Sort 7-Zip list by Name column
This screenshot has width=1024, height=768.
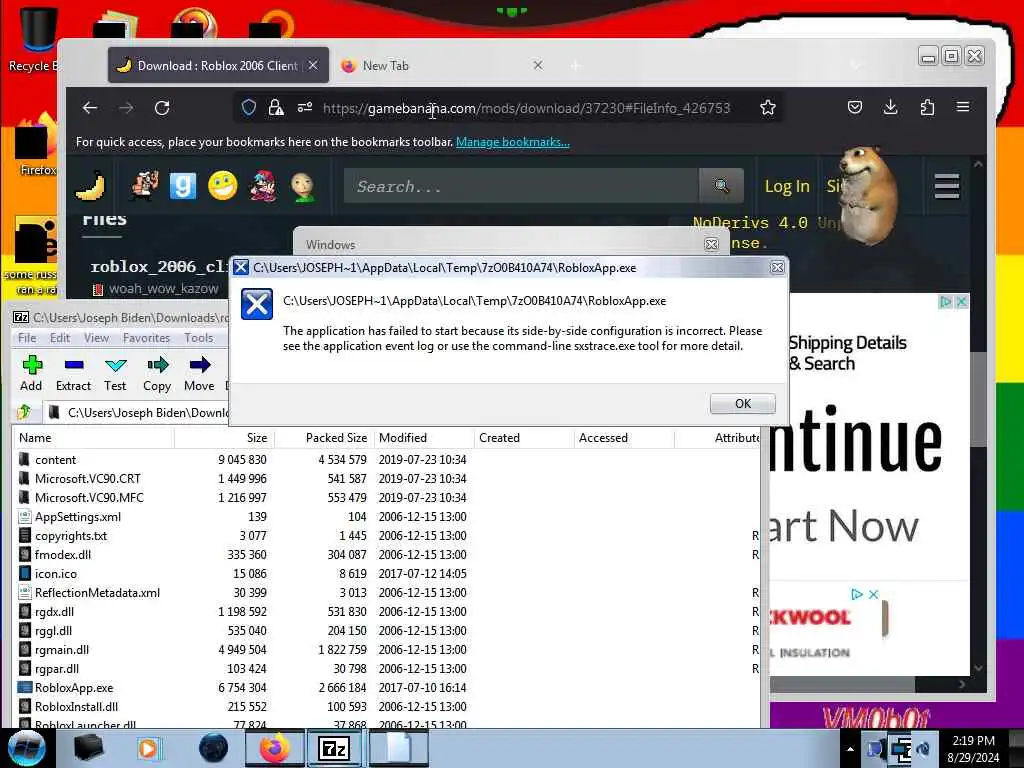click(93, 438)
